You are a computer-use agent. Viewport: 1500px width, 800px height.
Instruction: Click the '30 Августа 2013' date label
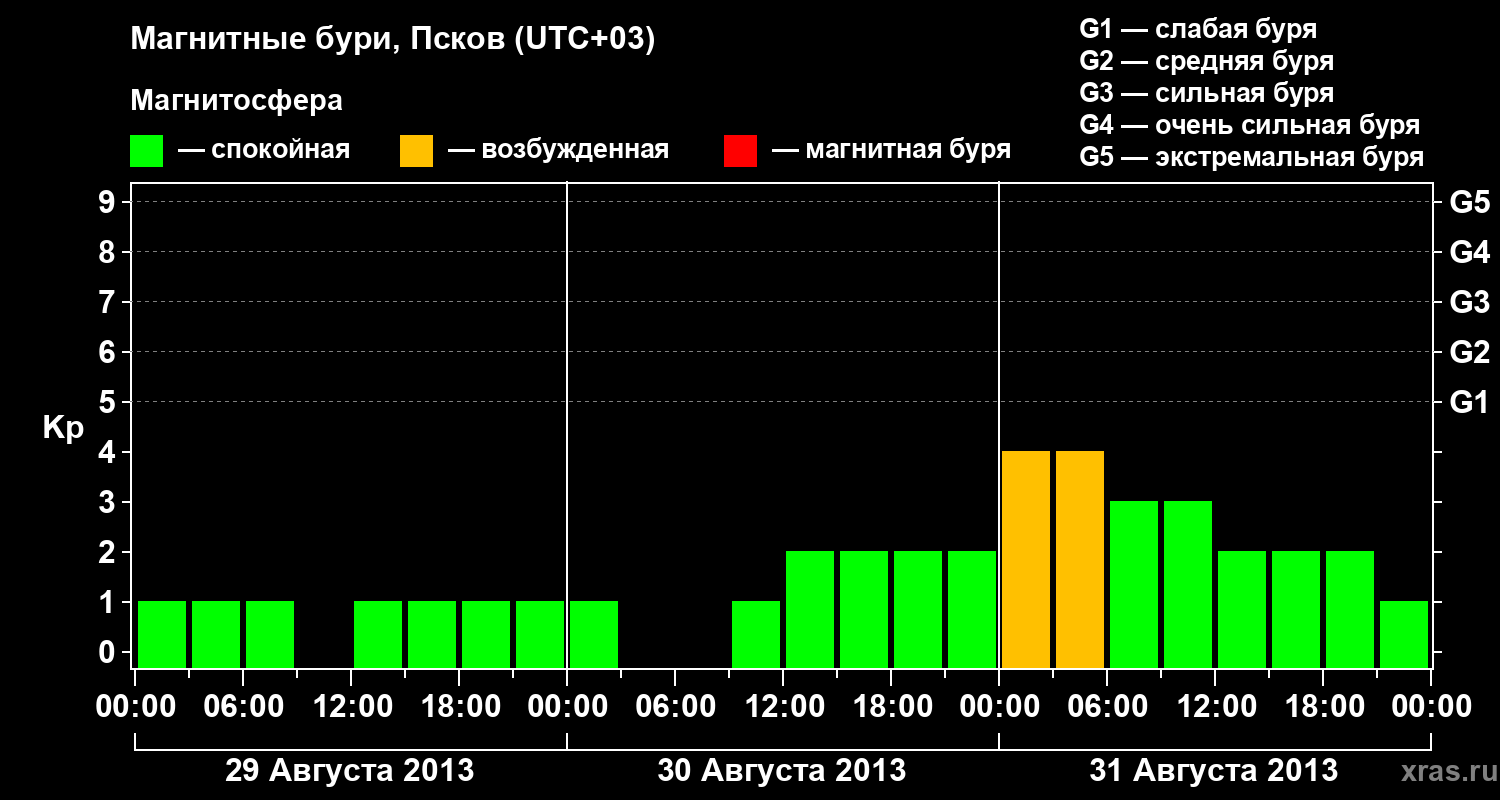click(782, 771)
